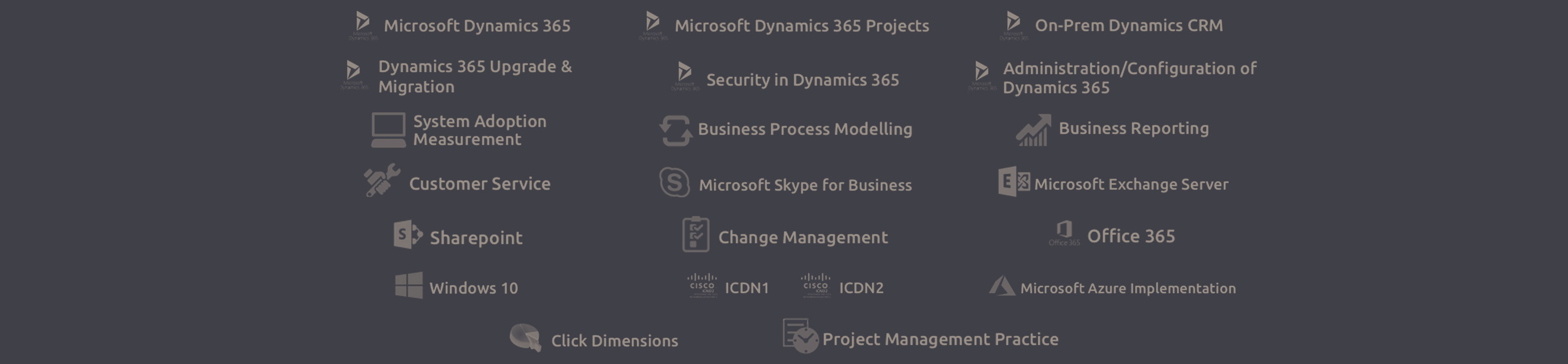The image size is (1568, 364).
Task: Click the Sharepoint logo icon
Action: coord(408,234)
